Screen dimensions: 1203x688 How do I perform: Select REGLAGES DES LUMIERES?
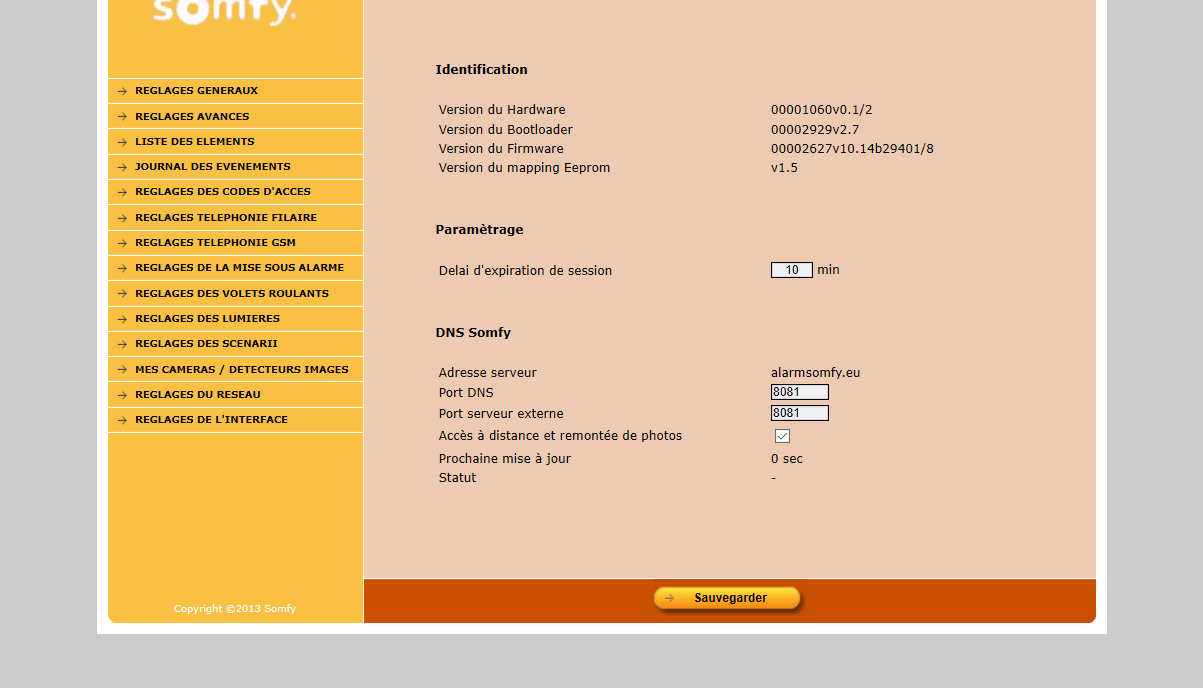(235, 319)
